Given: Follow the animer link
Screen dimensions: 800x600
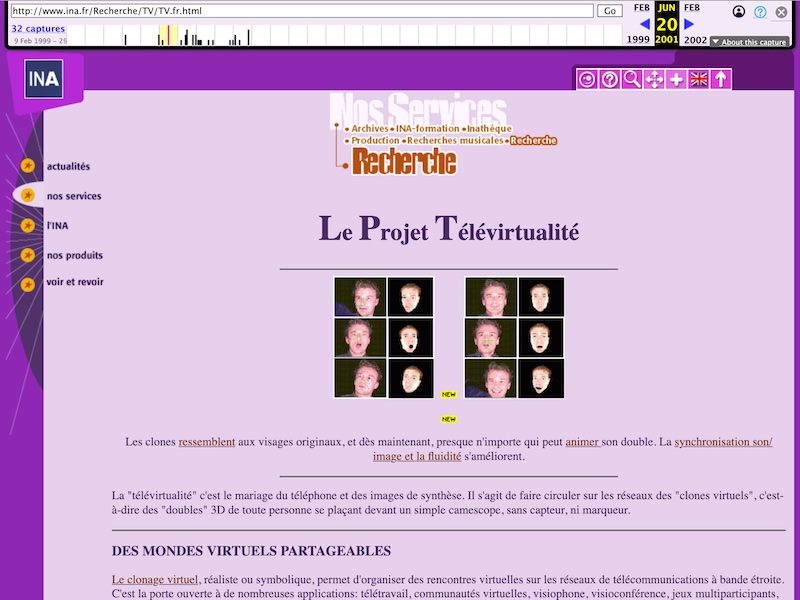Looking at the screenshot, I should point(583,442).
